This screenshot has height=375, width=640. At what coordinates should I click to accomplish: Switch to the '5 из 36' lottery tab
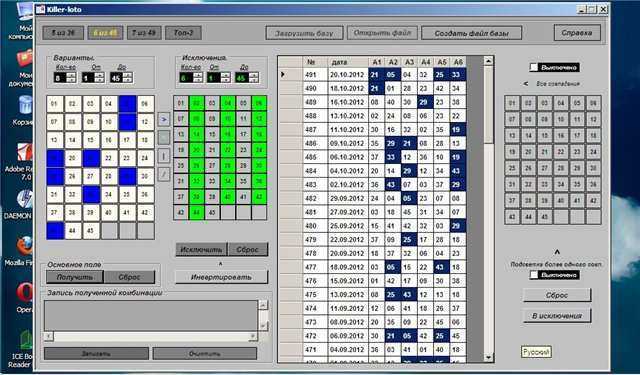[x=63, y=33]
